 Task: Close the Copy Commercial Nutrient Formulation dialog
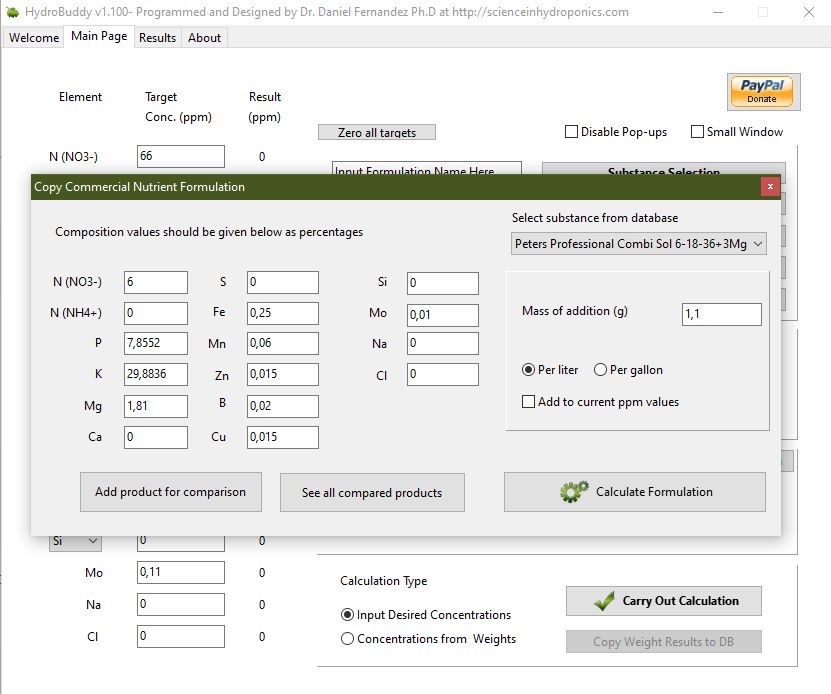coord(769,187)
